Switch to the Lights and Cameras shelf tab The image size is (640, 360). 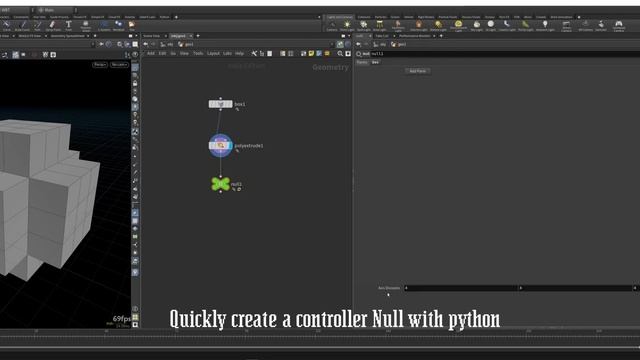point(340,17)
